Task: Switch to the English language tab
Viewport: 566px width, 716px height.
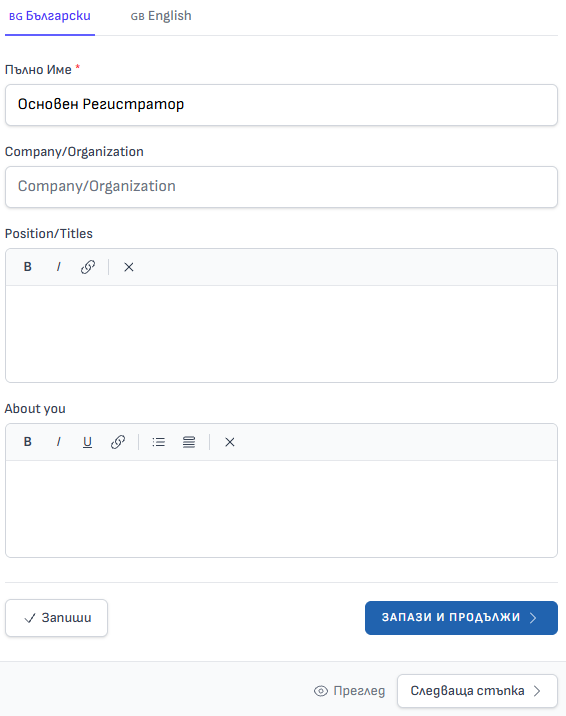Action: [161, 16]
